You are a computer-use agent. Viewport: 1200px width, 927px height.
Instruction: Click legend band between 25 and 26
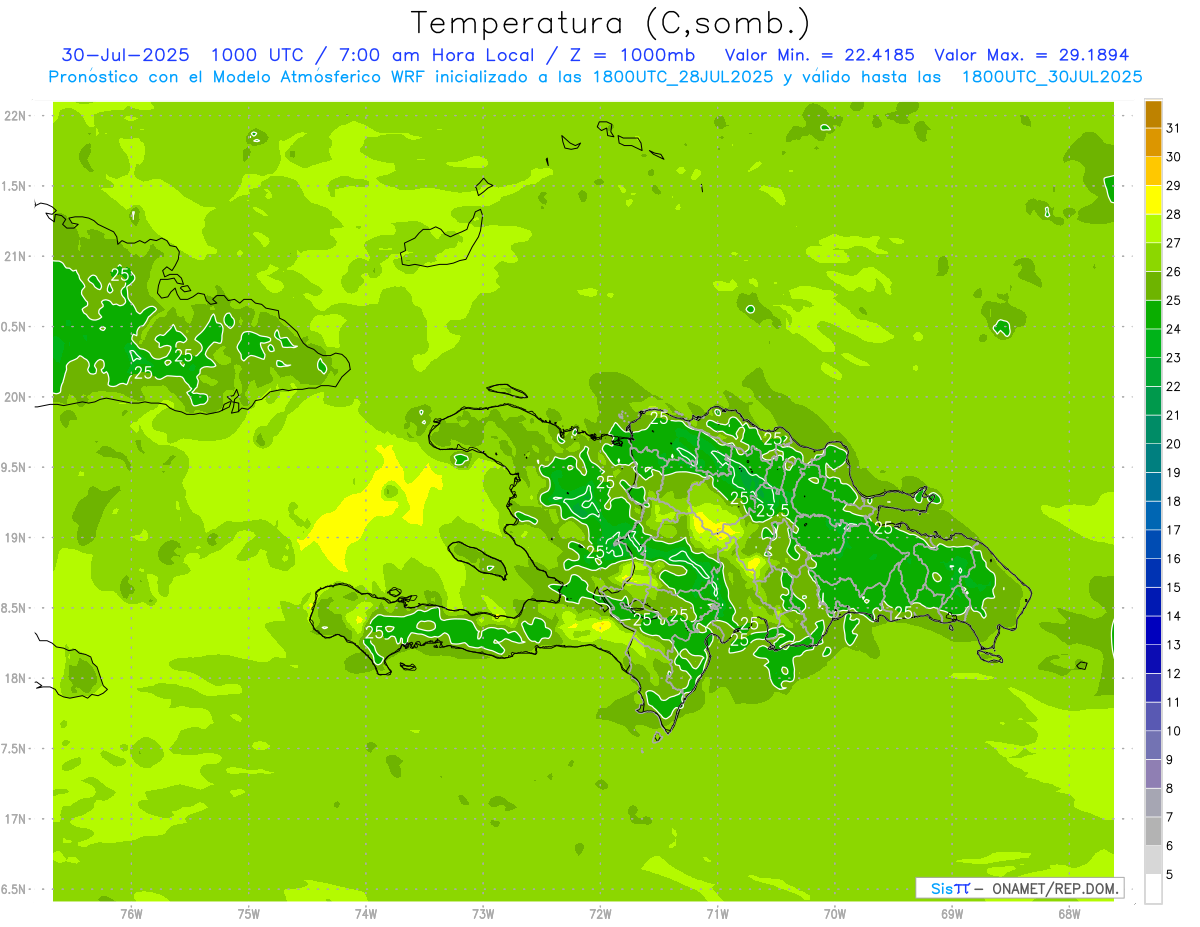(x=1153, y=286)
